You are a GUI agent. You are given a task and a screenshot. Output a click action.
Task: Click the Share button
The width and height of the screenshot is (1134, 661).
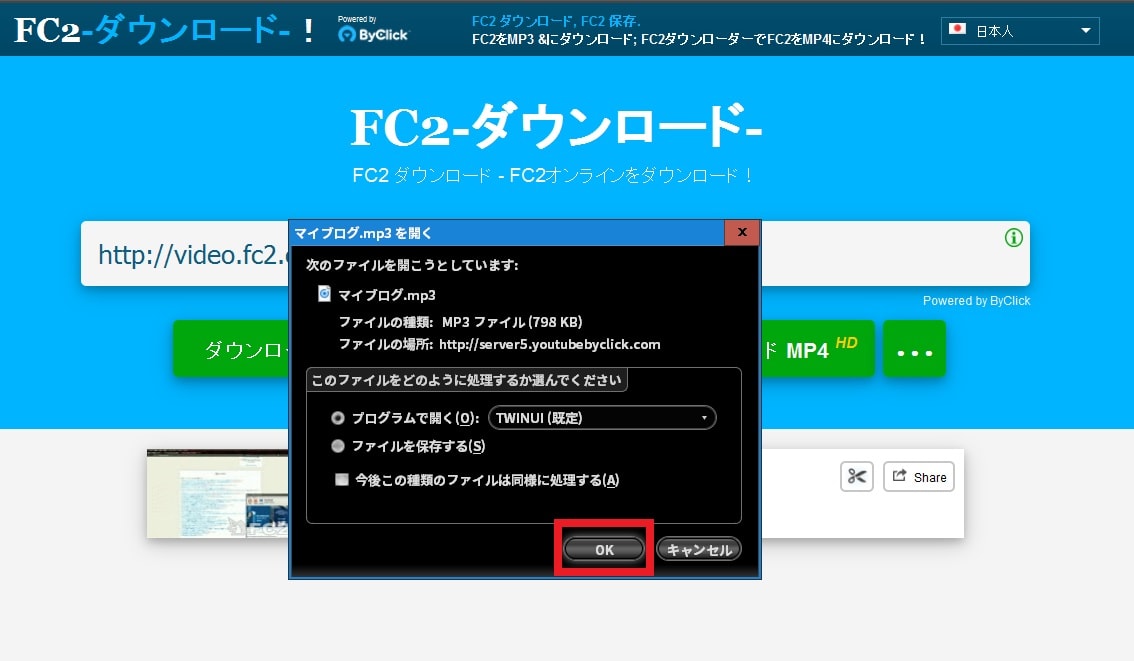(x=919, y=477)
